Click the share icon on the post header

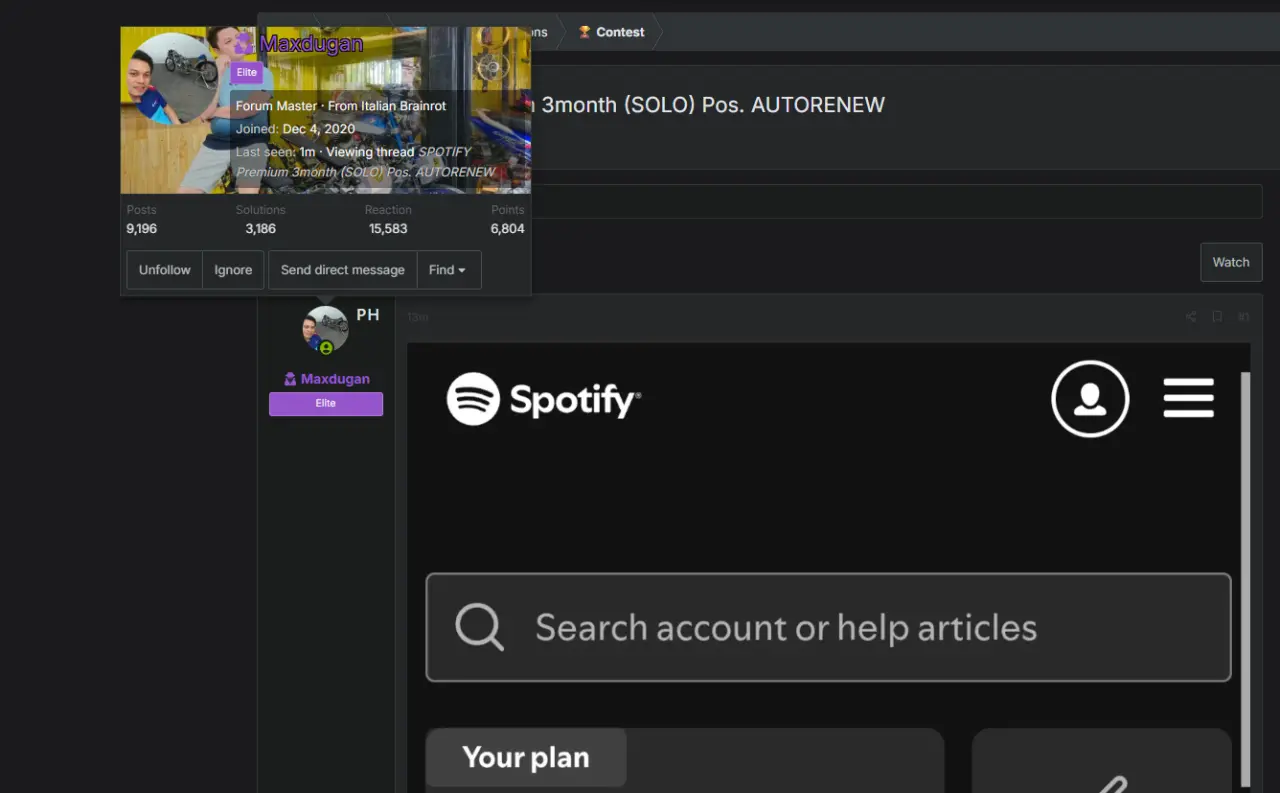(x=1191, y=317)
